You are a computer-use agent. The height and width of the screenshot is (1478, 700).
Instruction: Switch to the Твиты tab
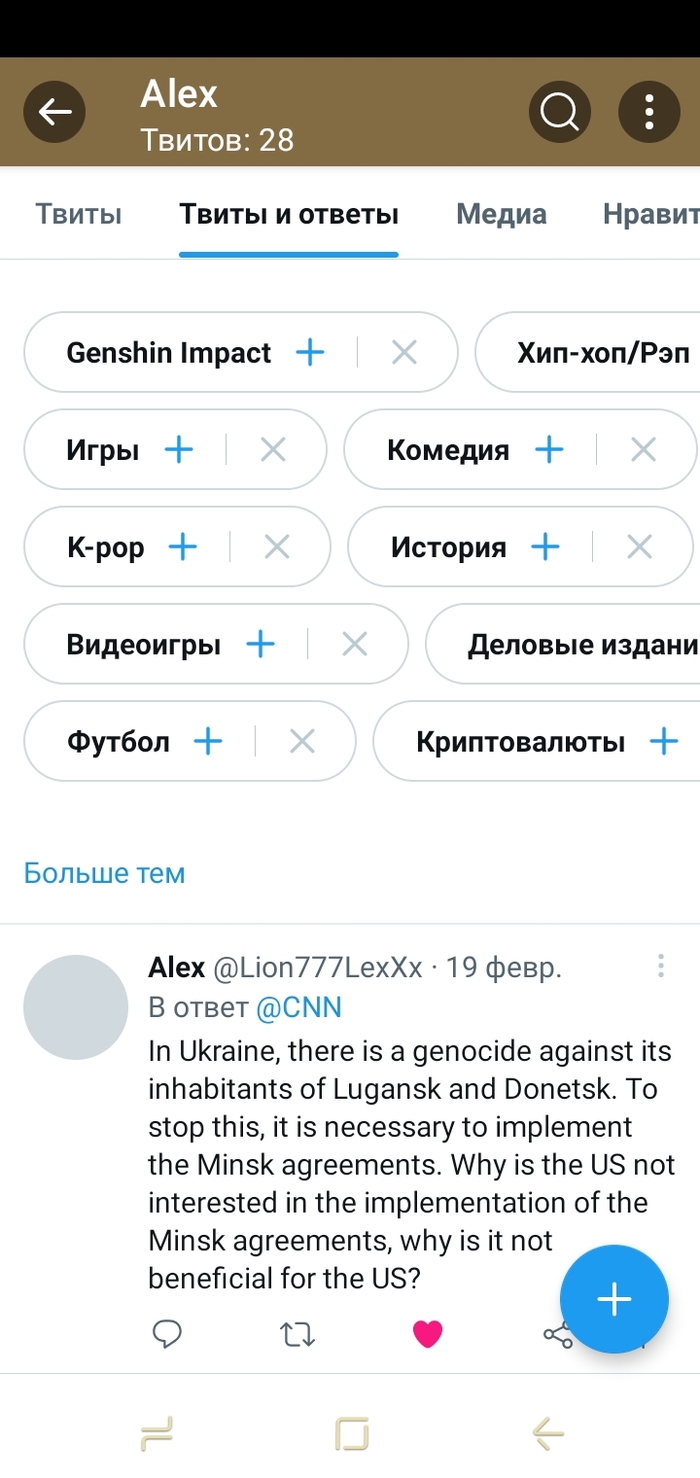coord(79,214)
